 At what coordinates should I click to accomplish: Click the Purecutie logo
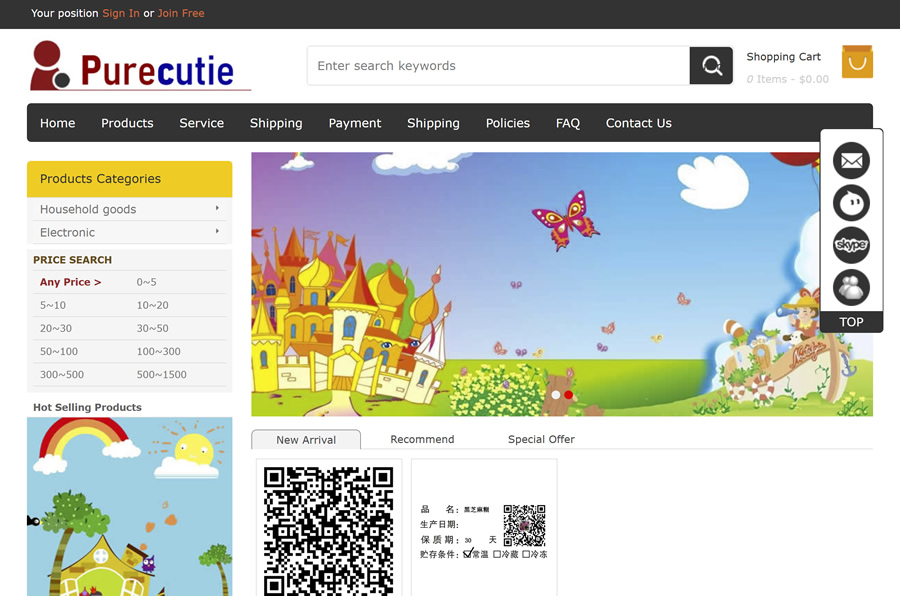(140, 67)
